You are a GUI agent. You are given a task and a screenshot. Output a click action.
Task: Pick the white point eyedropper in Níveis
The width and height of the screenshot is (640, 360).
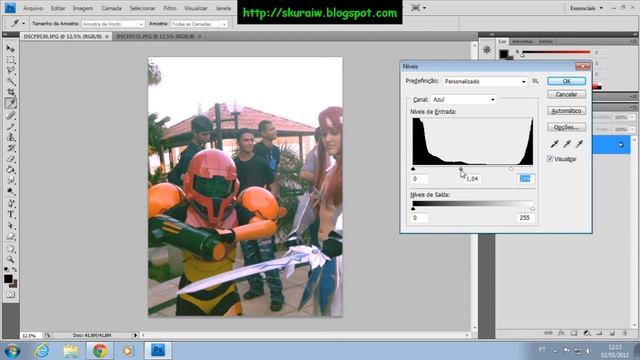tap(580, 144)
